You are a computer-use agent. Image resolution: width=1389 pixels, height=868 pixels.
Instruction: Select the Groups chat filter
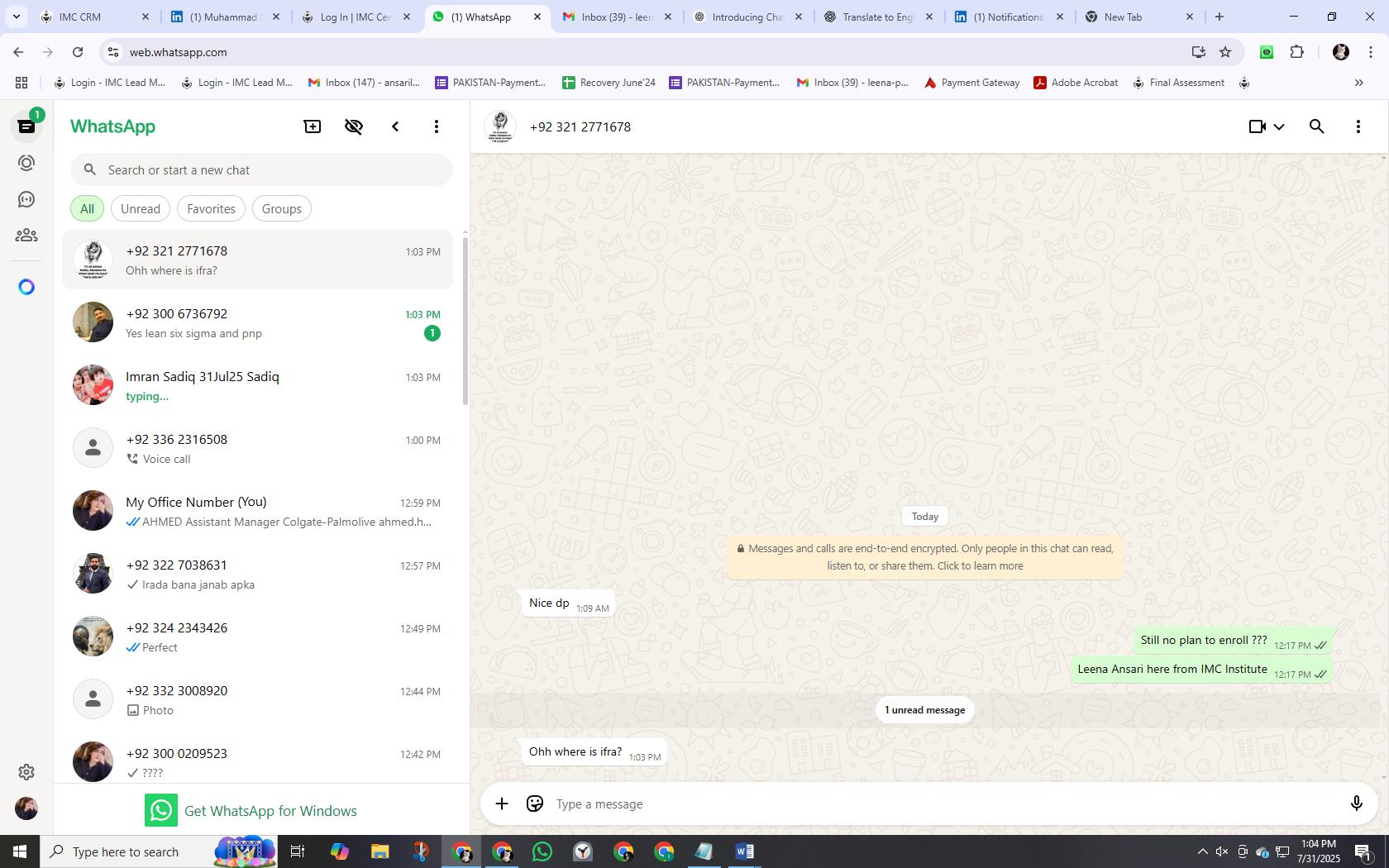click(281, 208)
